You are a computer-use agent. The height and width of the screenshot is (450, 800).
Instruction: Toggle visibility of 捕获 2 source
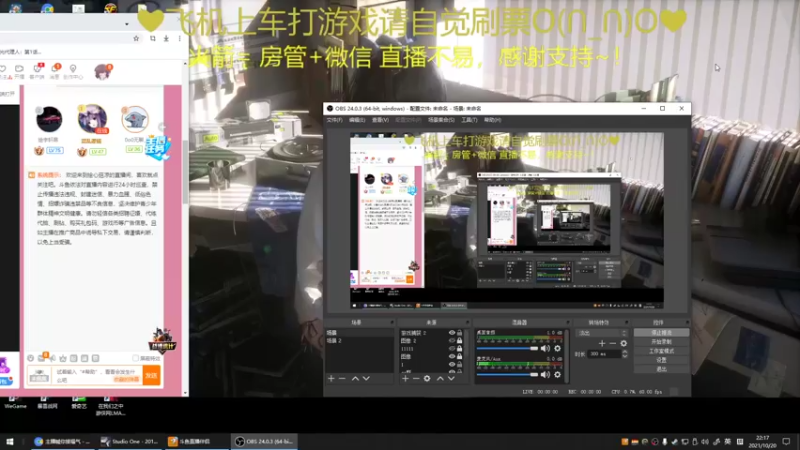(x=452, y=333)
